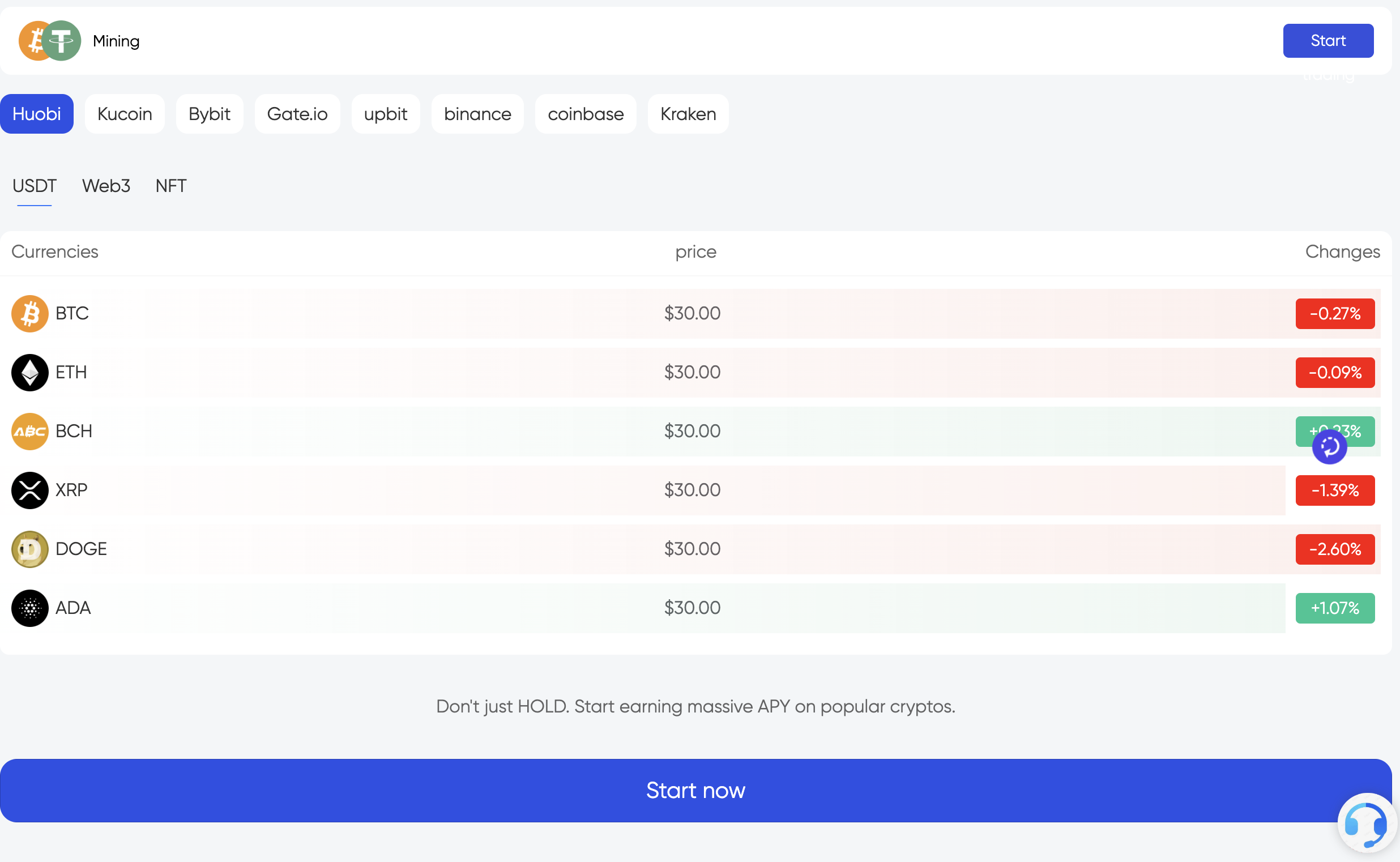Select the coinbase exchange

[x=586, y=114]
